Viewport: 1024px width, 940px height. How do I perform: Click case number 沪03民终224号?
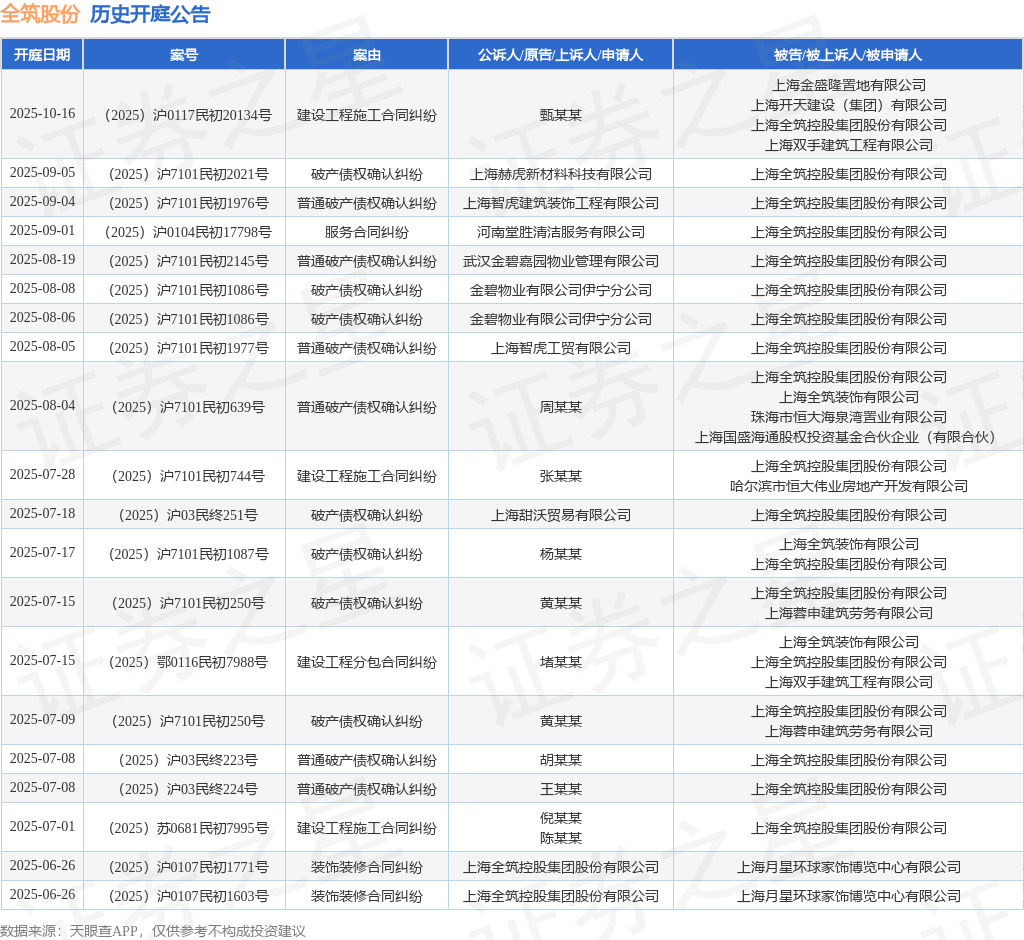point(188,789)
